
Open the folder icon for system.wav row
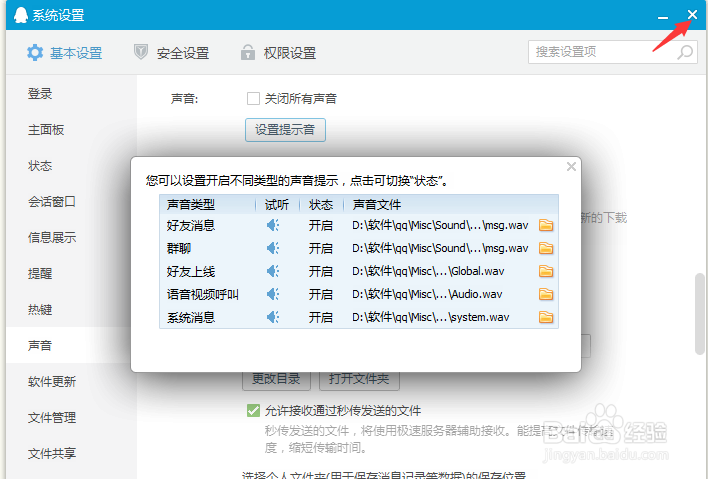(x=546, y=317)
